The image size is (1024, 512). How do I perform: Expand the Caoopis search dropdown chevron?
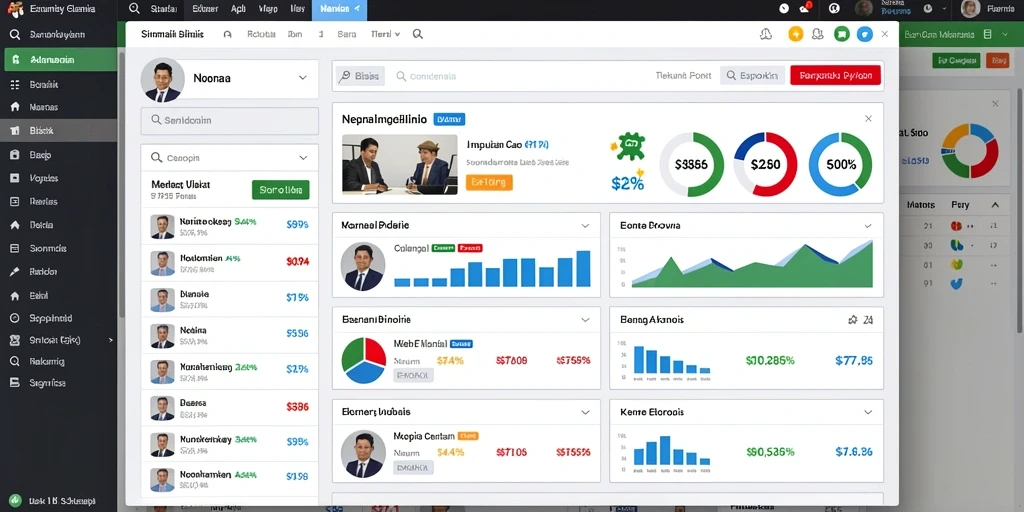(302, 157)
